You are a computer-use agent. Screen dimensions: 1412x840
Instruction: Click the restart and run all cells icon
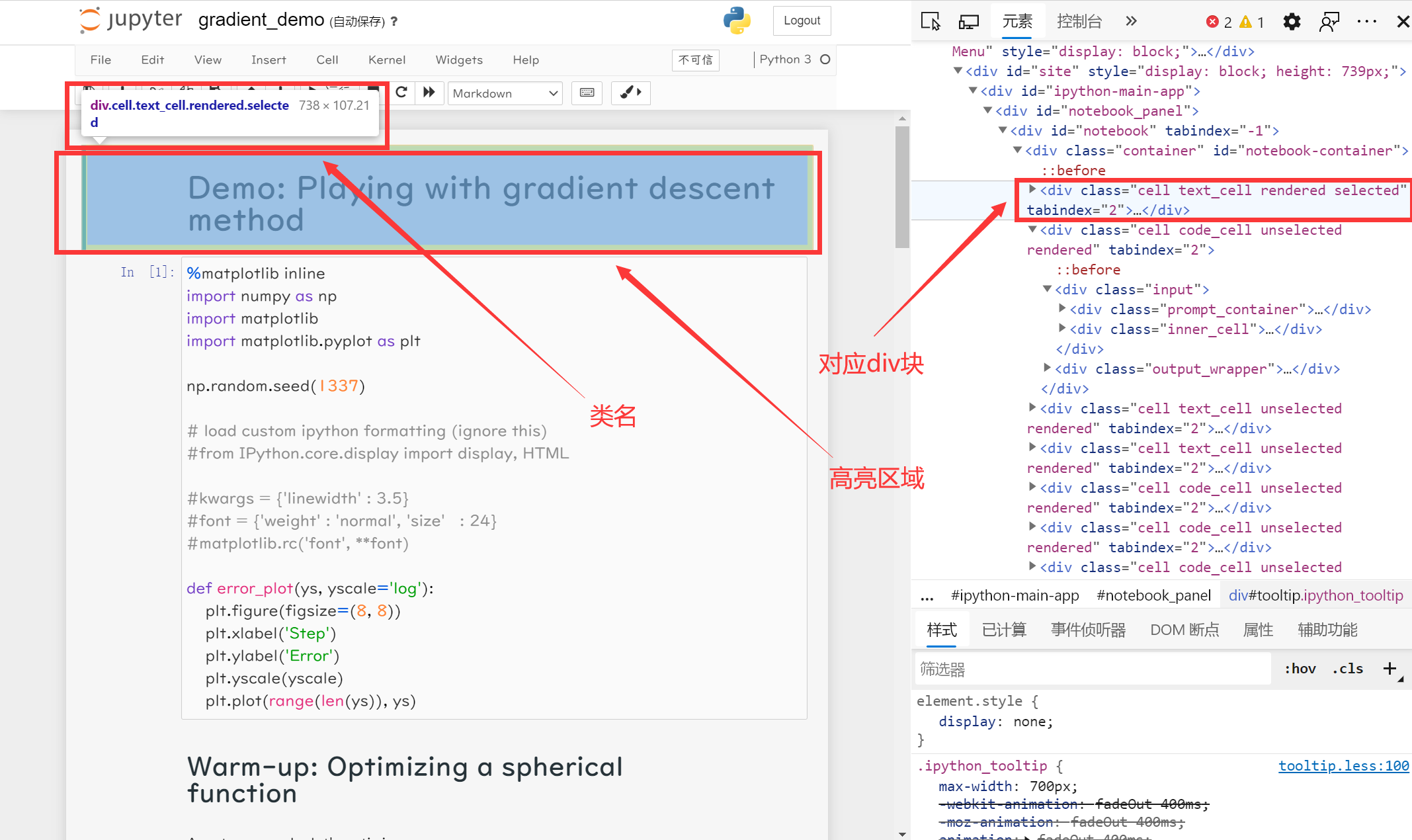429,93
